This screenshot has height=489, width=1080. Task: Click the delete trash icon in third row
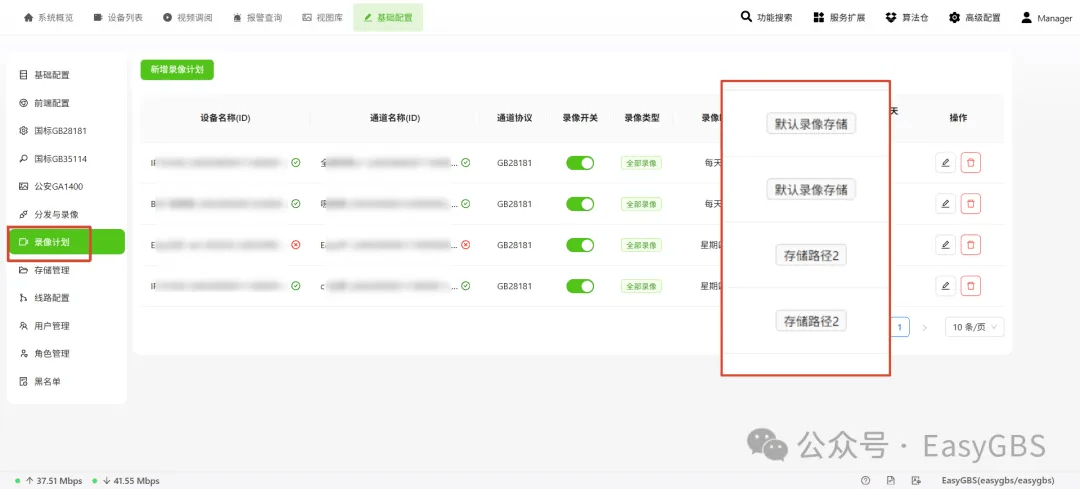pos(970,244)
